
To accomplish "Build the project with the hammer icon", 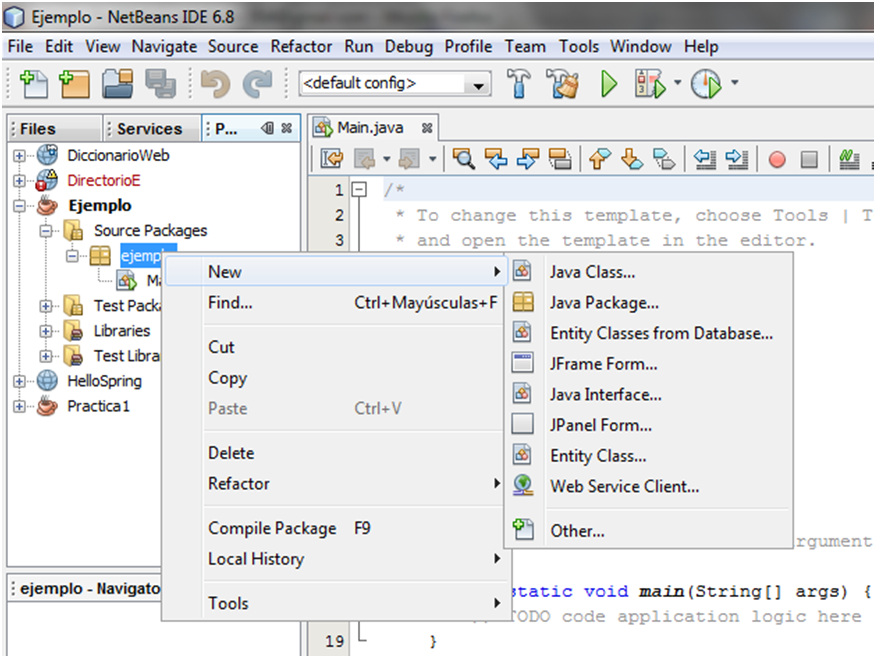I will pyautogui.click(x=520, y=83).
